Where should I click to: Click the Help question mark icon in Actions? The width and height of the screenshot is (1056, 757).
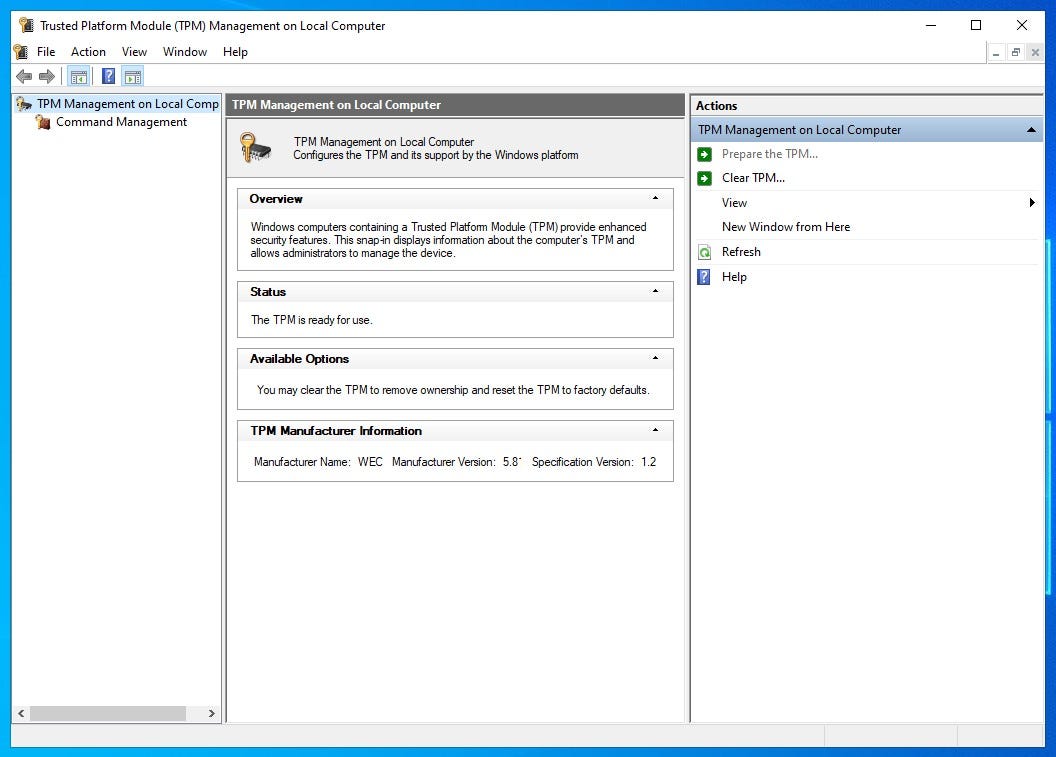click(704, 277)
